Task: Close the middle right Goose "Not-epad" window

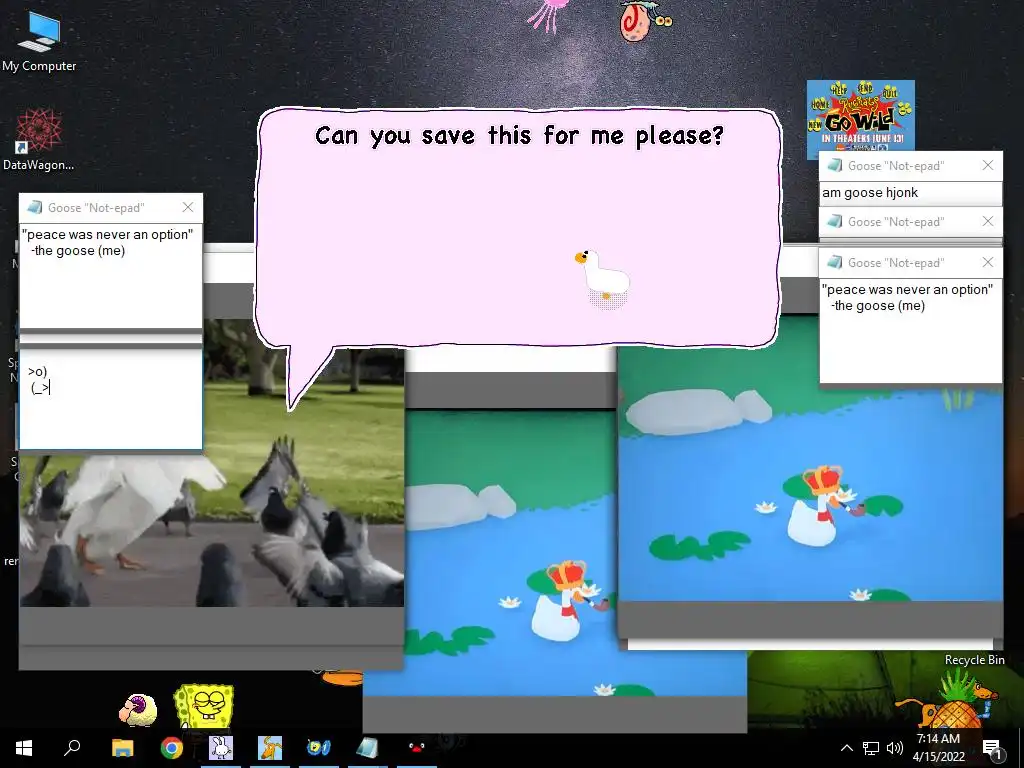Action: click(x=988, y=221)
